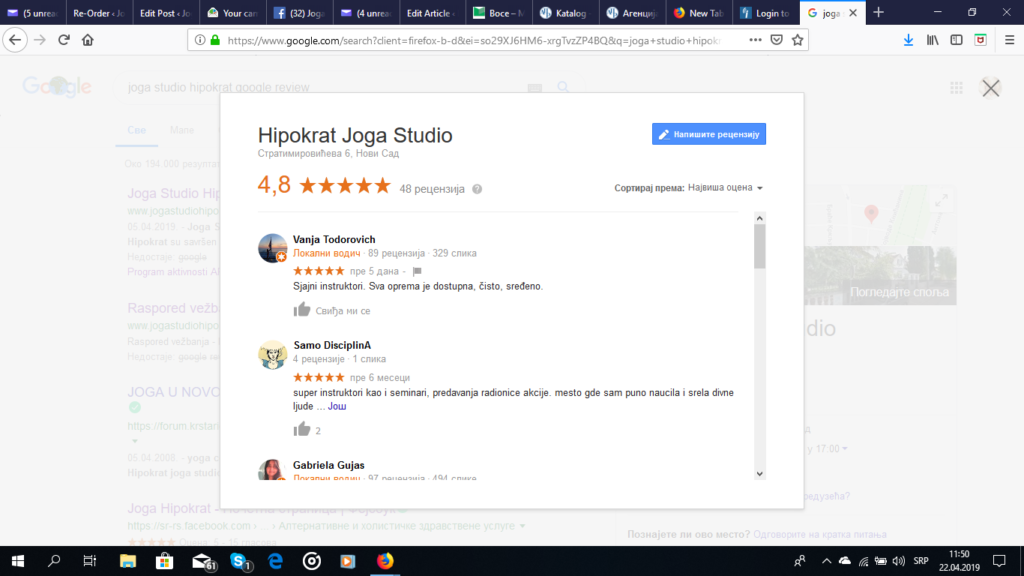Open the clock showing 11:50 22.04.2019
Screen dimensions: 1024x576
(x=959, y=561)
